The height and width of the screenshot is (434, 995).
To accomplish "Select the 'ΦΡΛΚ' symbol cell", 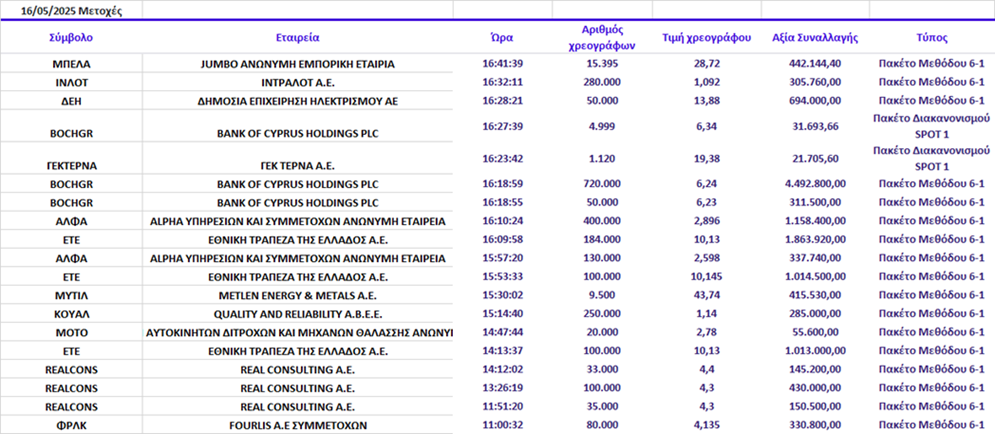I will pyautogui.click(x=71, y=425).
